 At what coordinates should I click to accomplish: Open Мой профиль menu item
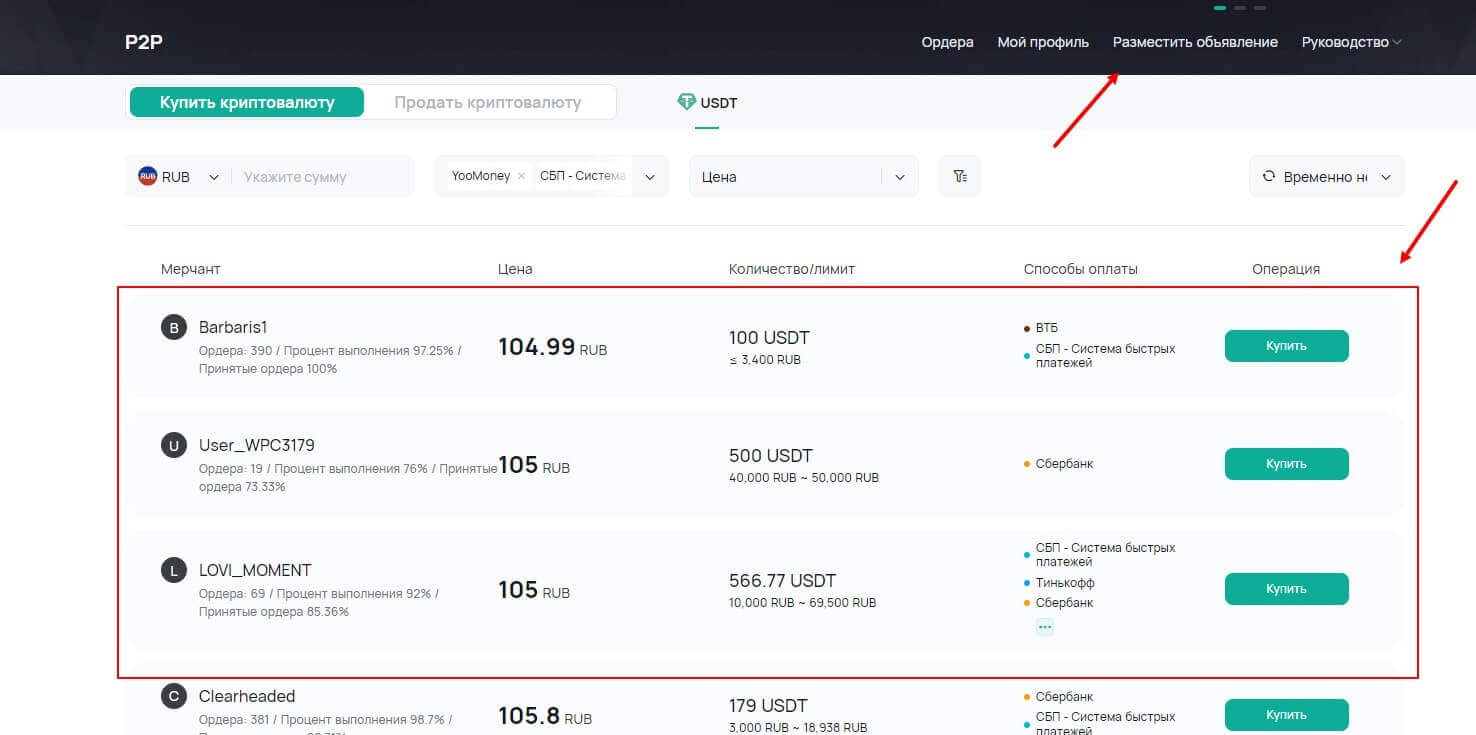point(1043,42)
